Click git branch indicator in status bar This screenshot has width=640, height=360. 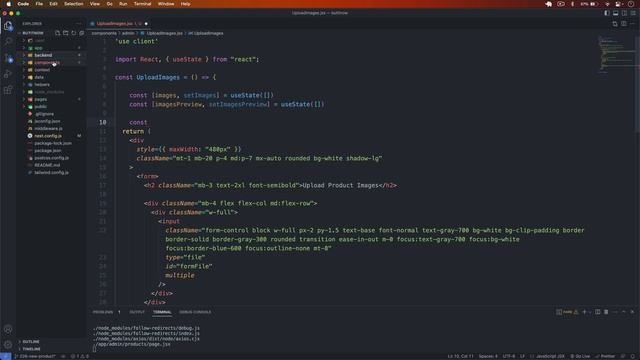(x=35, y=356)
